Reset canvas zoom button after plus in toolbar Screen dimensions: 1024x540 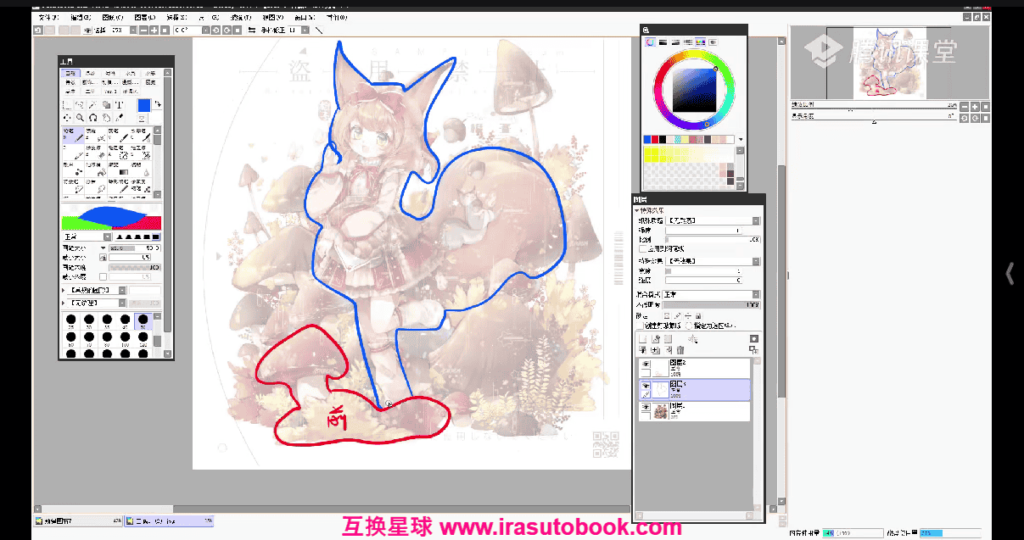165,30
